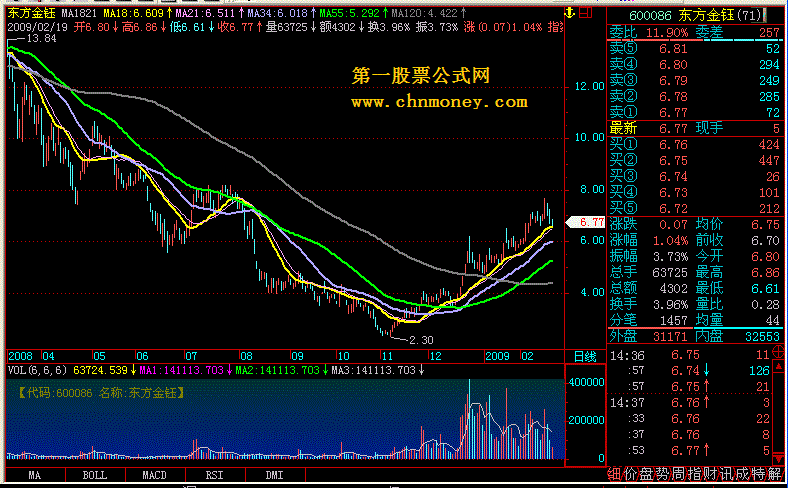Click the 买① bid row at 6.76
The height and width of the screenshot is (488, 788).
click(x=695, y=145)
